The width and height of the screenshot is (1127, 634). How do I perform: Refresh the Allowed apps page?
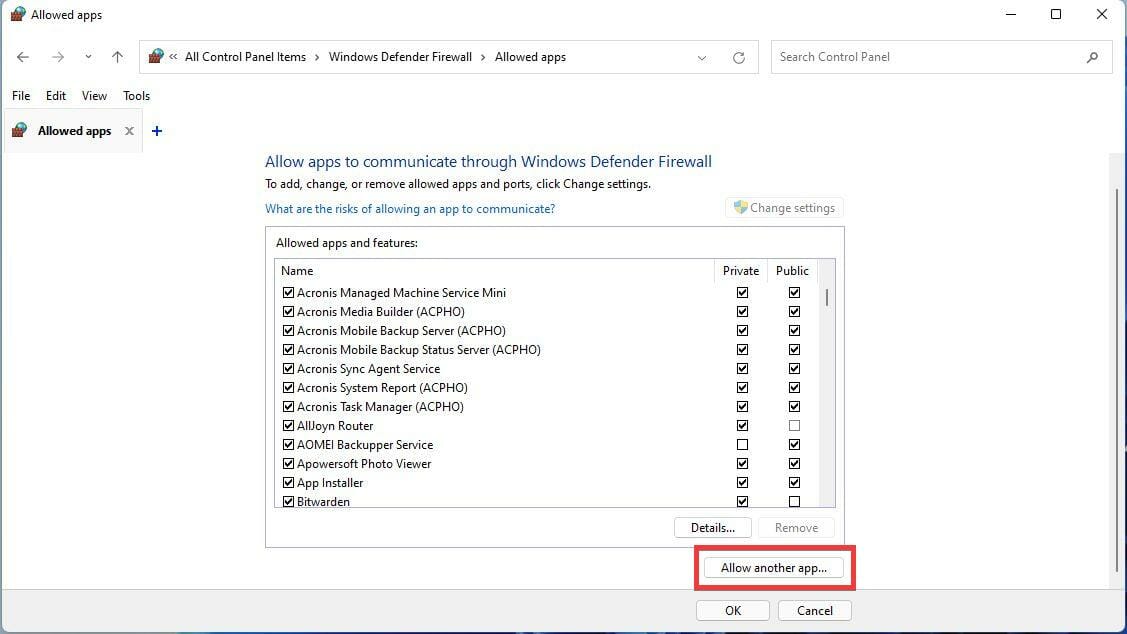click(x=739, y=58)
